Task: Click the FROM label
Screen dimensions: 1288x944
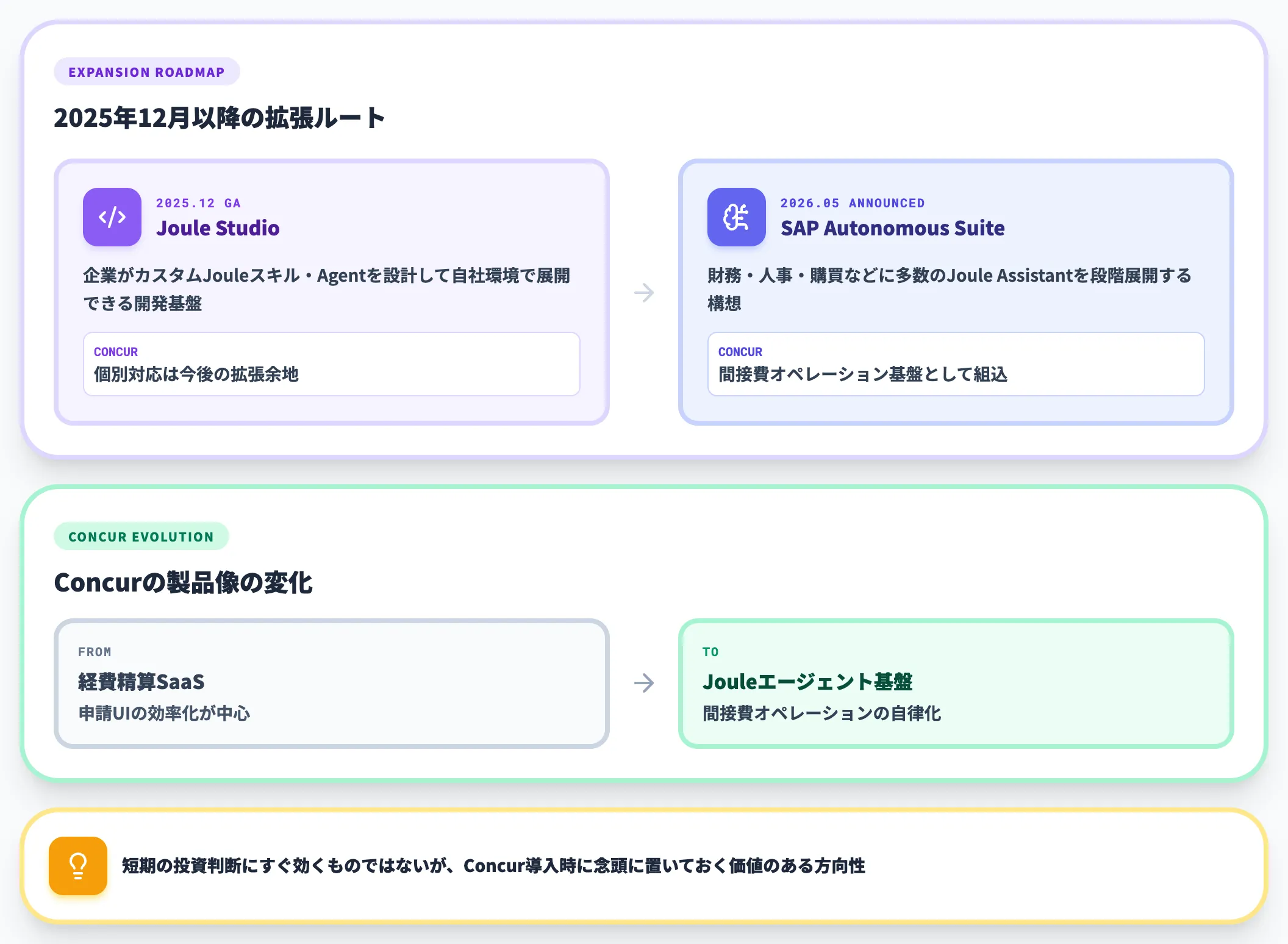Action: click(x=95, y=652)
